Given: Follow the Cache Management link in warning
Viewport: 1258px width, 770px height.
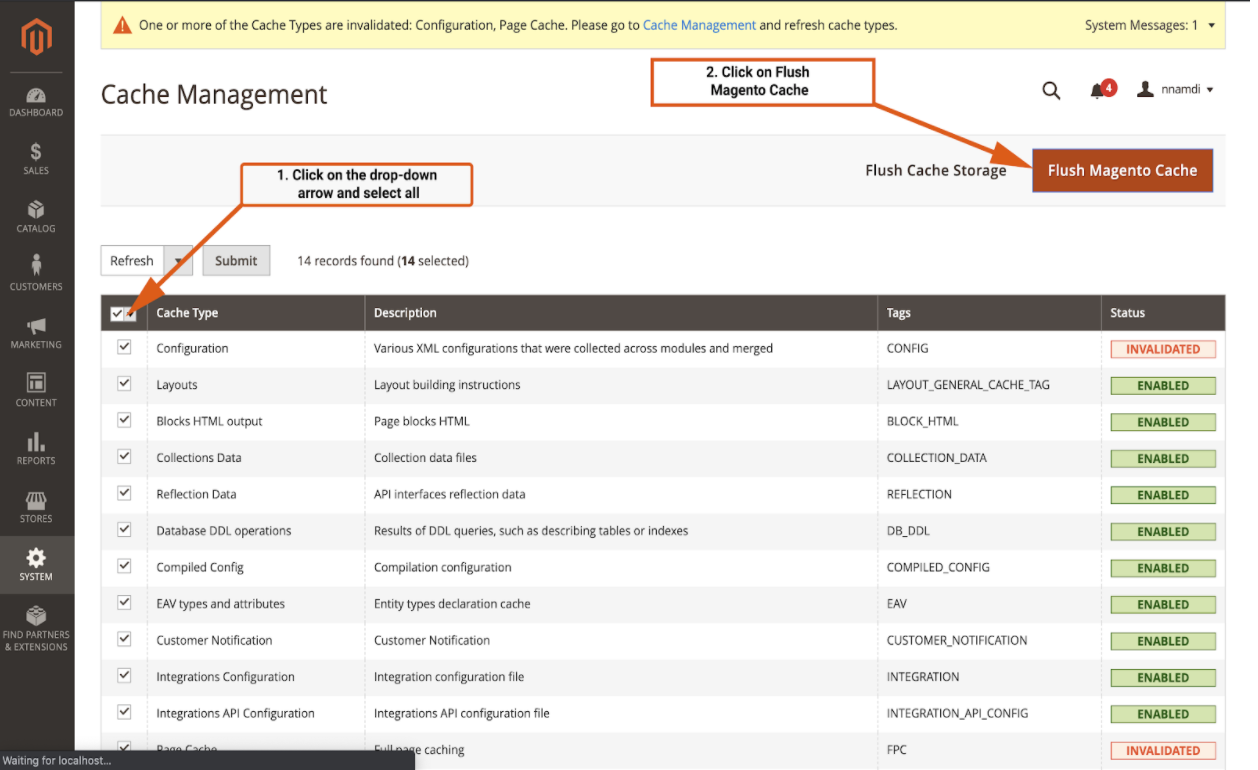Looking at the screenshot, I should pyautogui.click(x=699, y=25).
